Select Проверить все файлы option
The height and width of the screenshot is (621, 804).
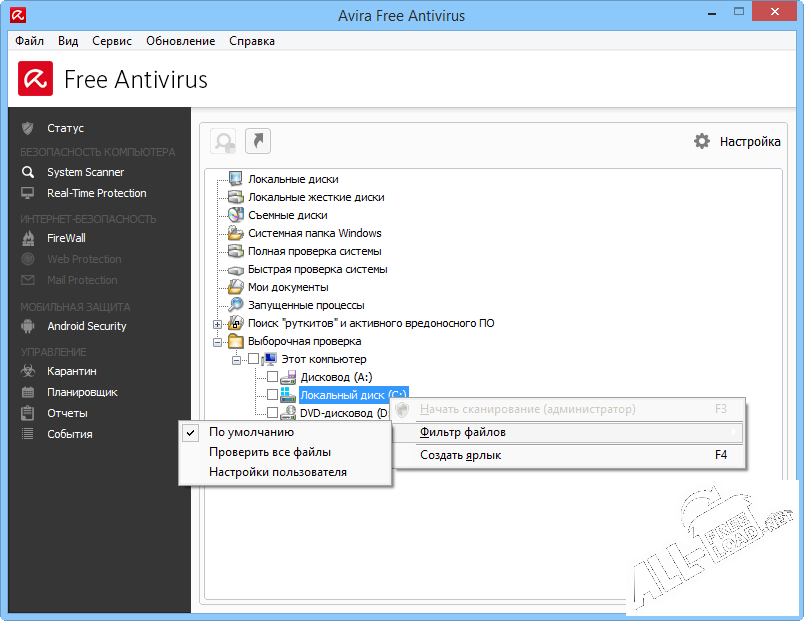pos(269,452)
